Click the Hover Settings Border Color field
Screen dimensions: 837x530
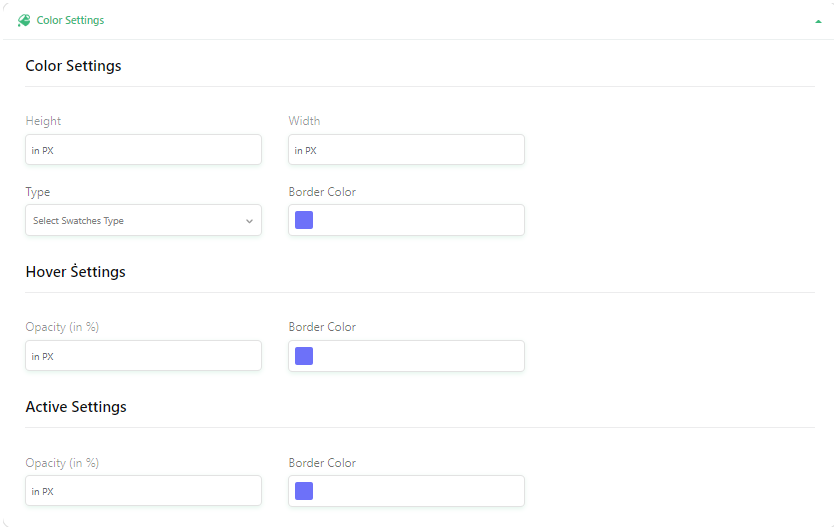[406, 356]
